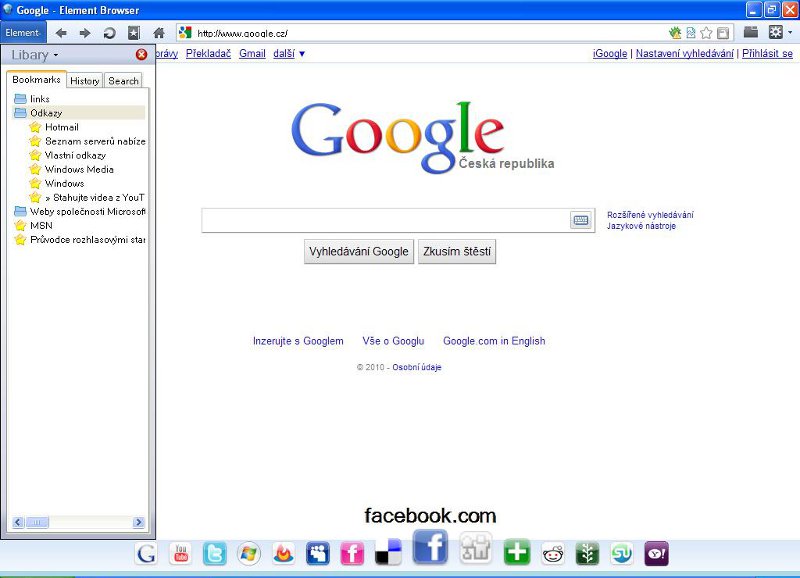Open MySpace from the dock

pyautogui.click(x=317, y=554)
